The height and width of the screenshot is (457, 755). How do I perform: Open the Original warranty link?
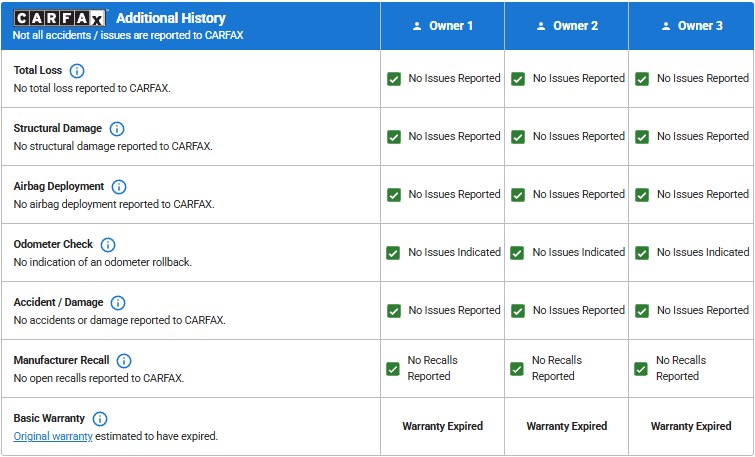[x=53, y=436]
